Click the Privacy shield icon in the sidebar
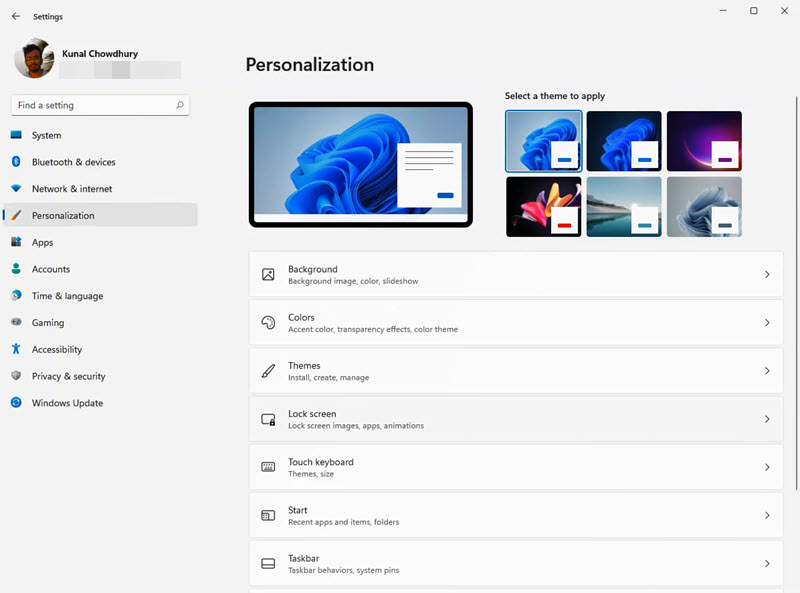 pos(16,376)
